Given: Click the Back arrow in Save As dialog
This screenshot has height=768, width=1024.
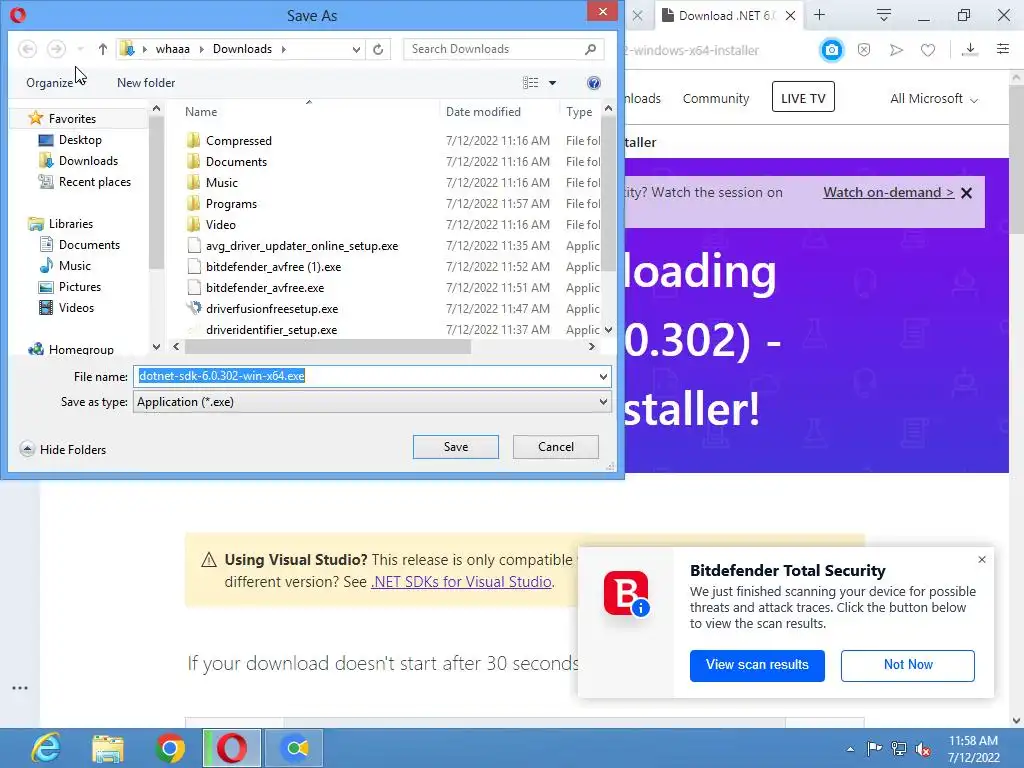Looking at the screenshot, I should 27,49.
